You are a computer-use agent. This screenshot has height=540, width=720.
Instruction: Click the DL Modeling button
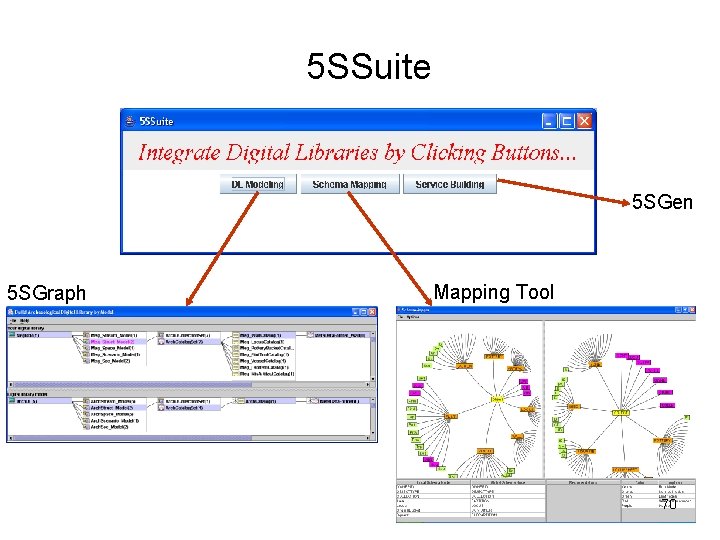coord(258,184)
